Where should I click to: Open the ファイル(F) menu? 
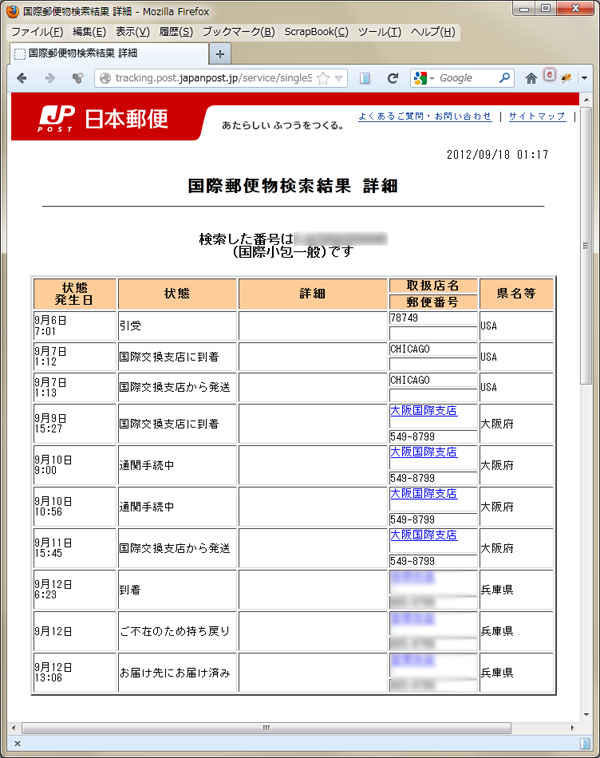click(37, 32)
